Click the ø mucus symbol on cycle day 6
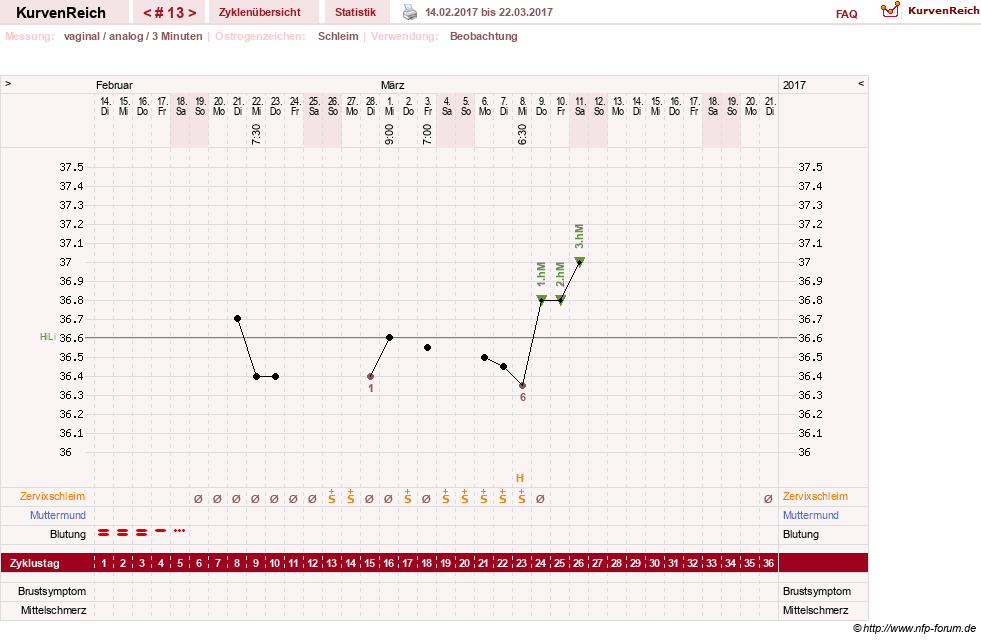 (198, 499)
